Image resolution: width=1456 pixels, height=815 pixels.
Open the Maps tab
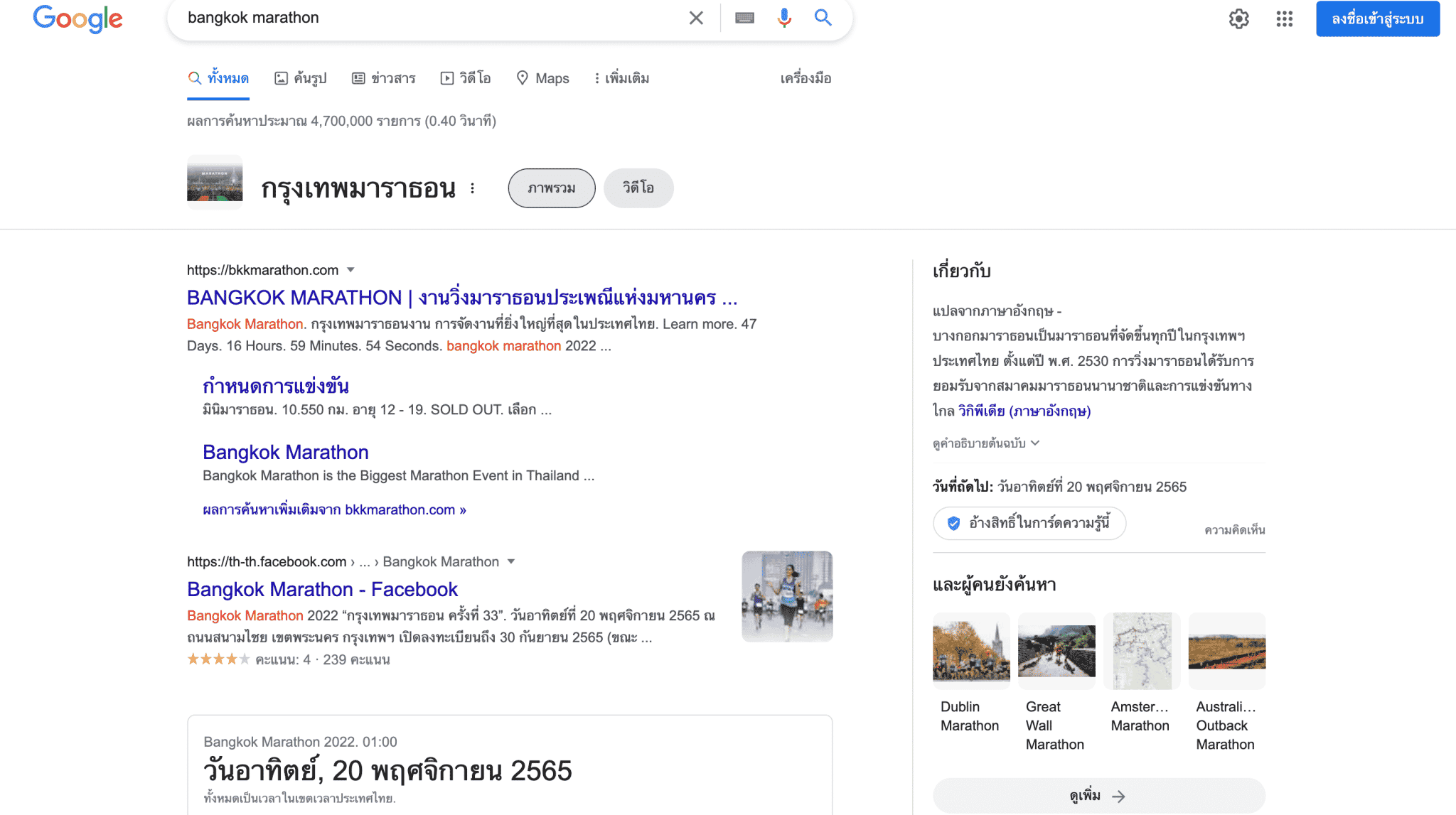542,78
